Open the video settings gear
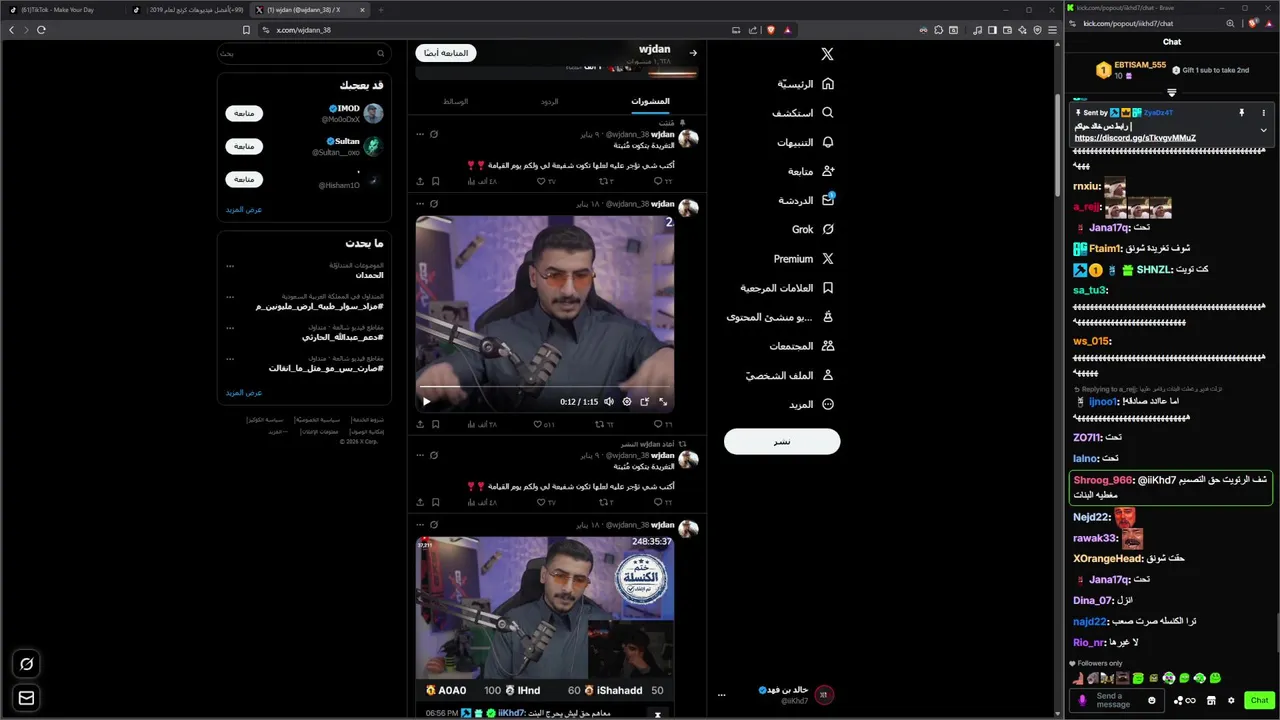The height and width of the screenshot is (720, 1280). [x=627, y=401]
